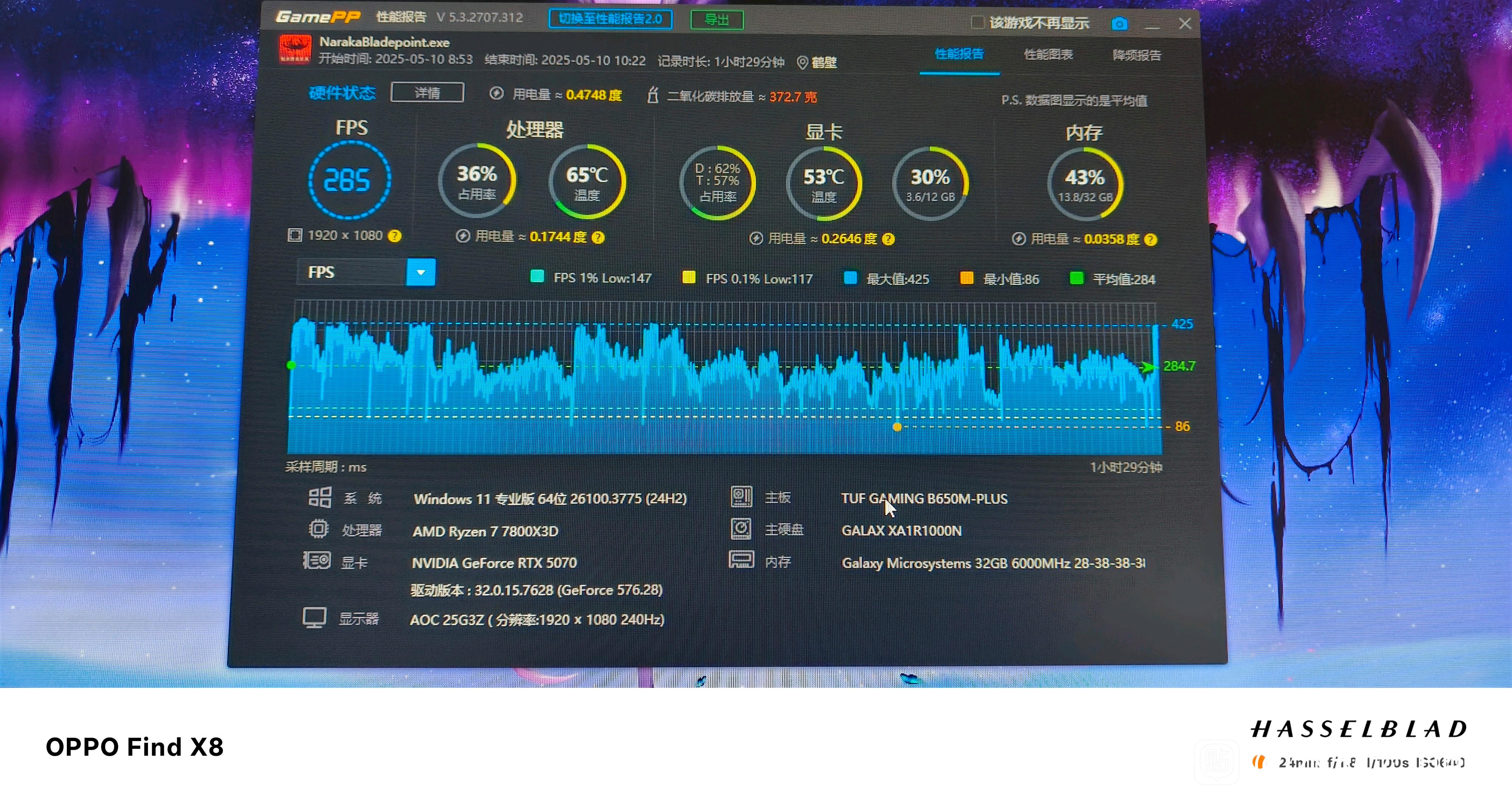
Task: Toggle FPS 1% Low:147 legend series
Action: click(x=591, y=278)
